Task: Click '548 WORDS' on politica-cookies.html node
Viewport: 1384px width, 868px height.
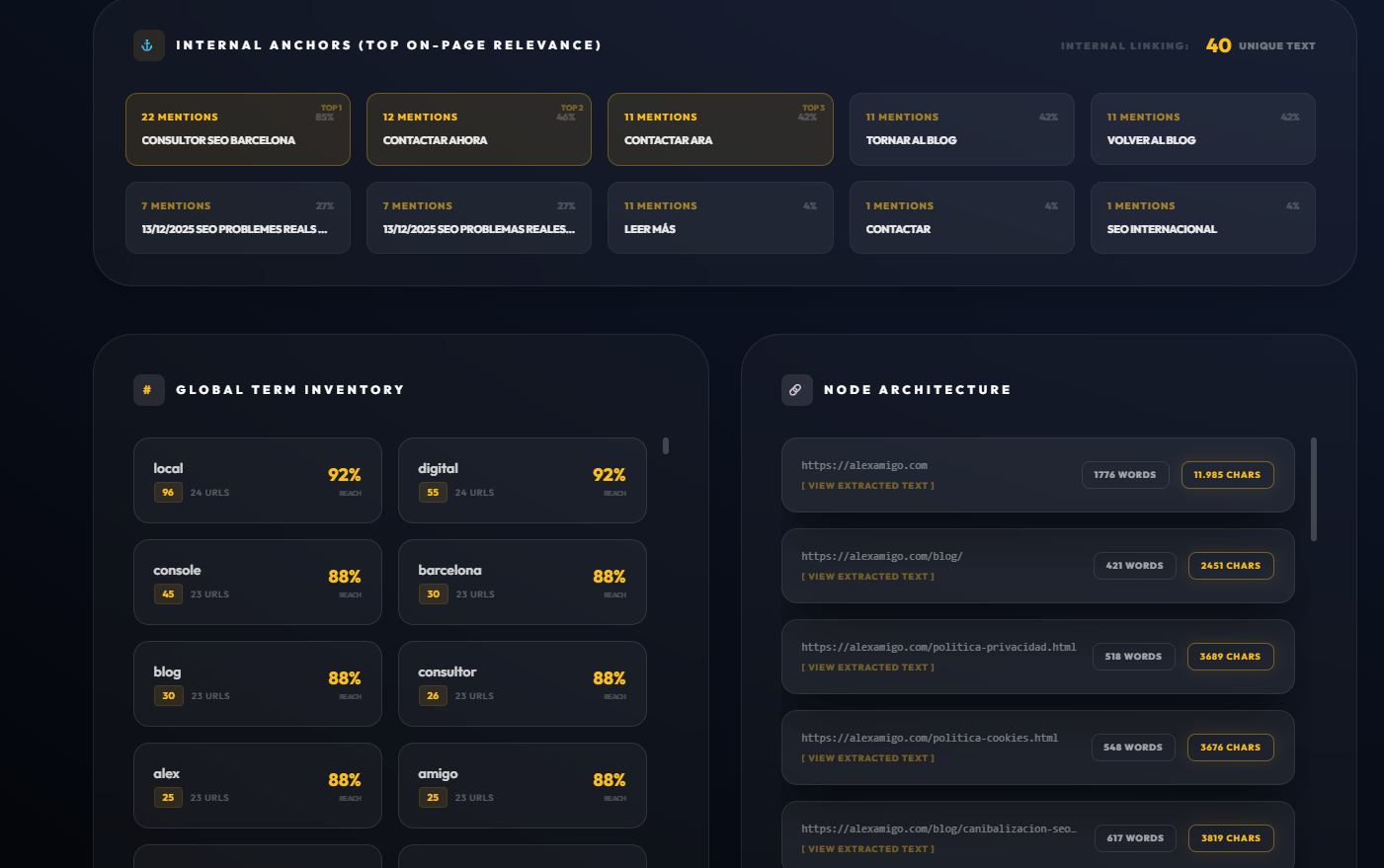Action: tap(1133, 747)
